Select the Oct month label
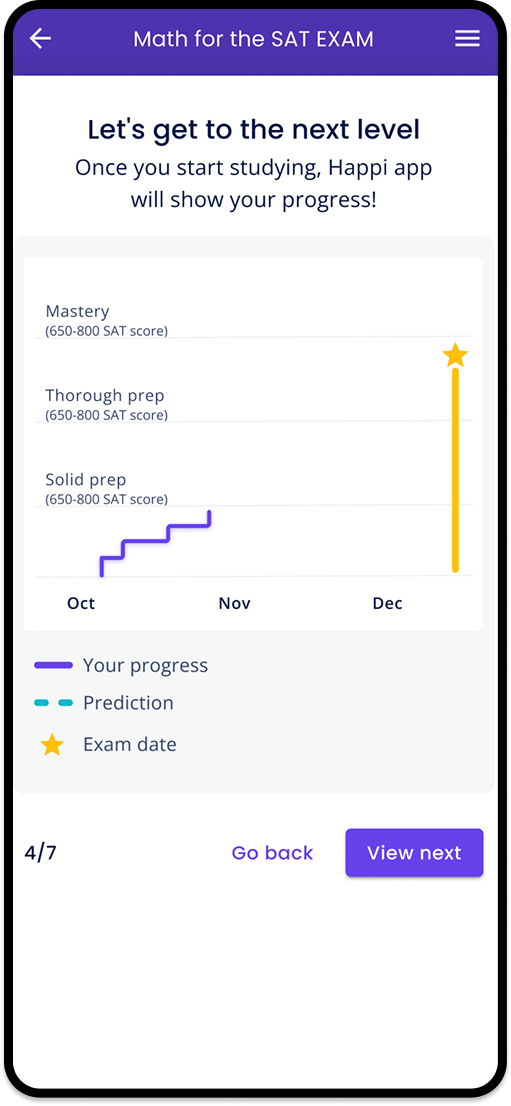 tap(81, 604)
